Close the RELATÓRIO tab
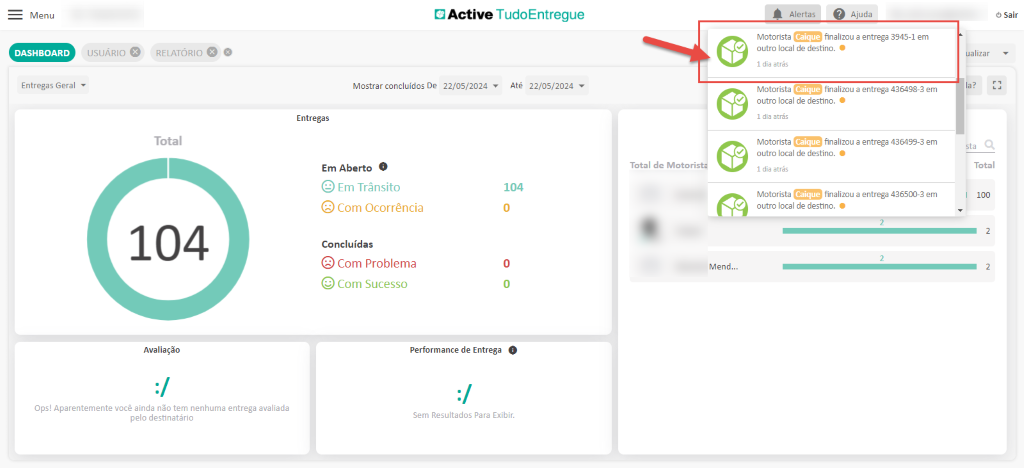 tap(212, 52)
